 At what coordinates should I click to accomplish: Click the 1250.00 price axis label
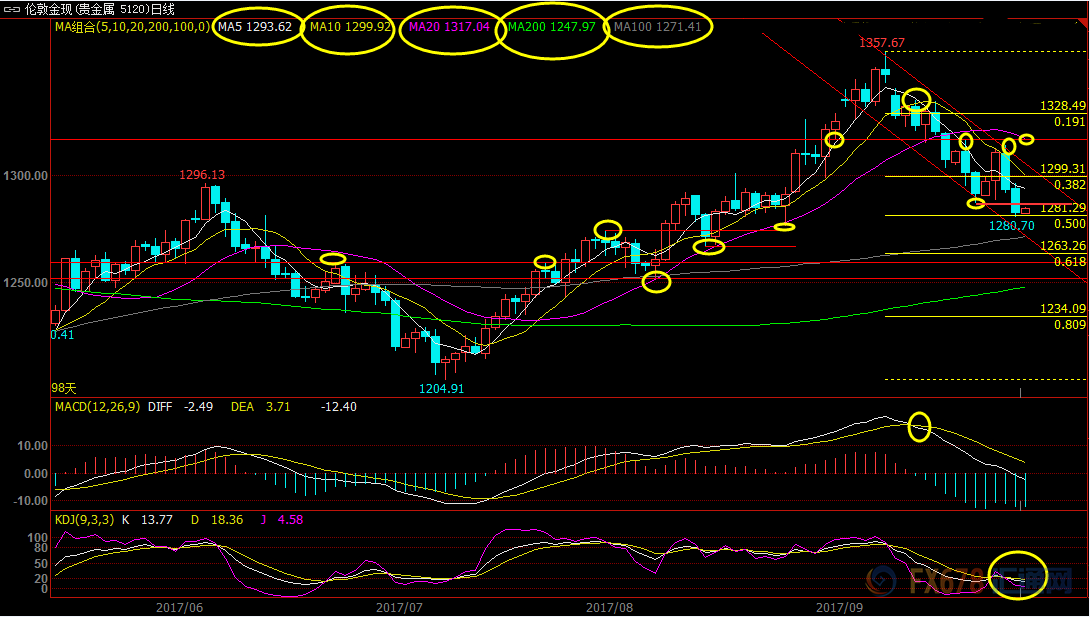(26, 283)
